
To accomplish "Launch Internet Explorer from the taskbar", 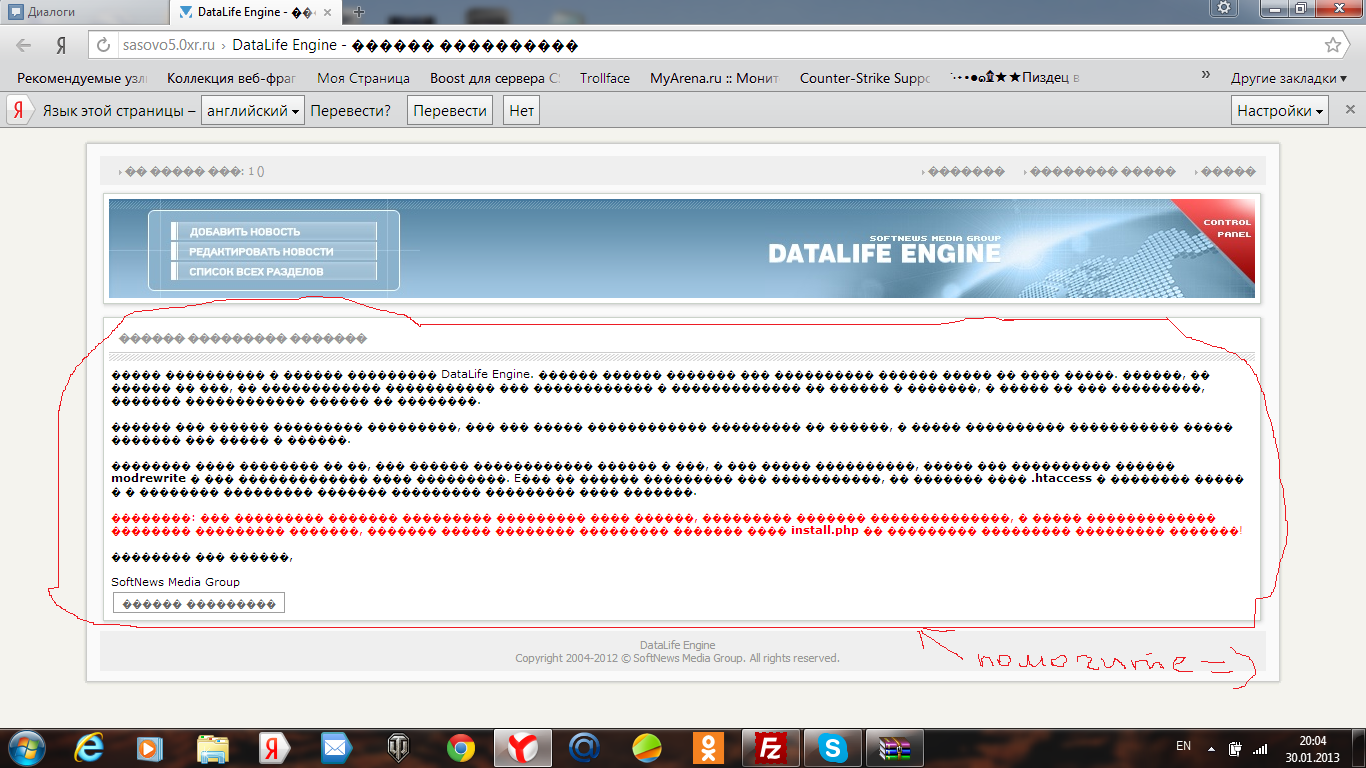I will [91, 747].
